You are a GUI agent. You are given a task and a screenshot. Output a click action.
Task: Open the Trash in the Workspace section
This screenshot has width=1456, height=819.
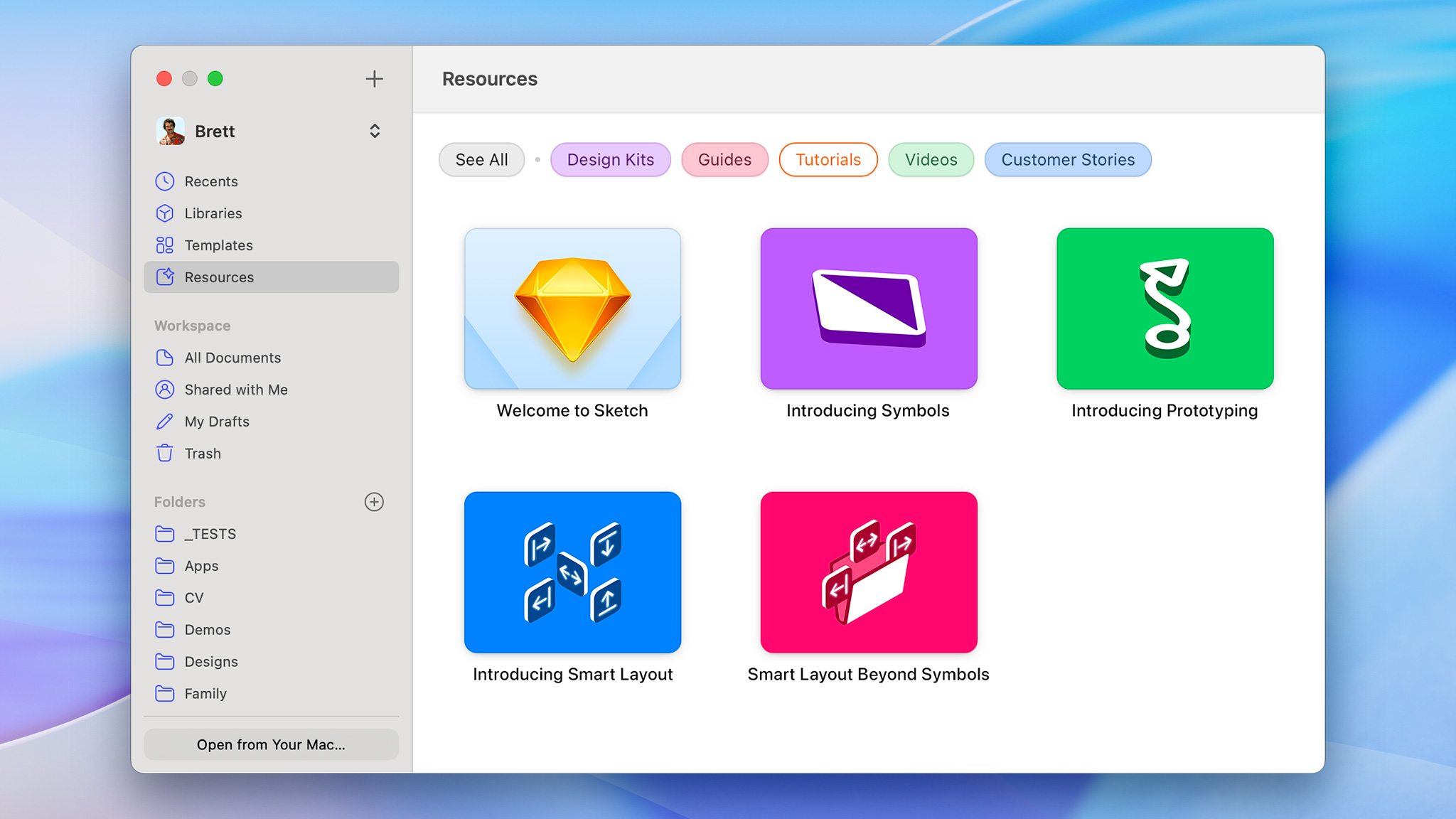(202, 454)
